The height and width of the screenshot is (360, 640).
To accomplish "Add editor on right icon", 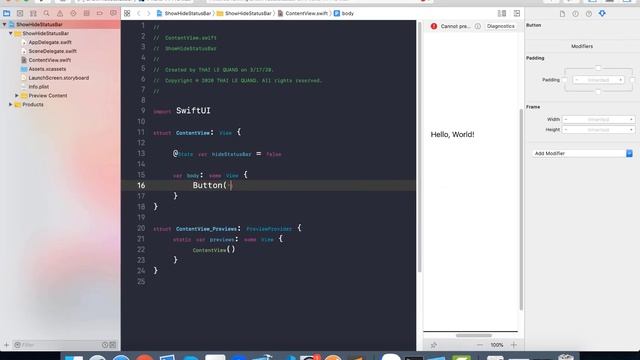I will pyautogui.click(x=517, y=13).
